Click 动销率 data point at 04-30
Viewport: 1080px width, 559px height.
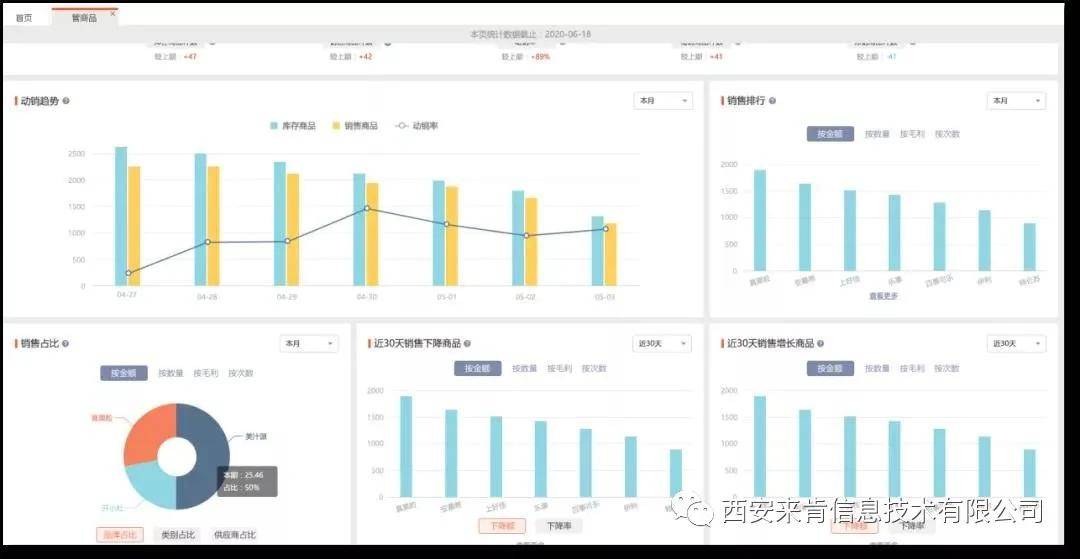click(367, 208)
